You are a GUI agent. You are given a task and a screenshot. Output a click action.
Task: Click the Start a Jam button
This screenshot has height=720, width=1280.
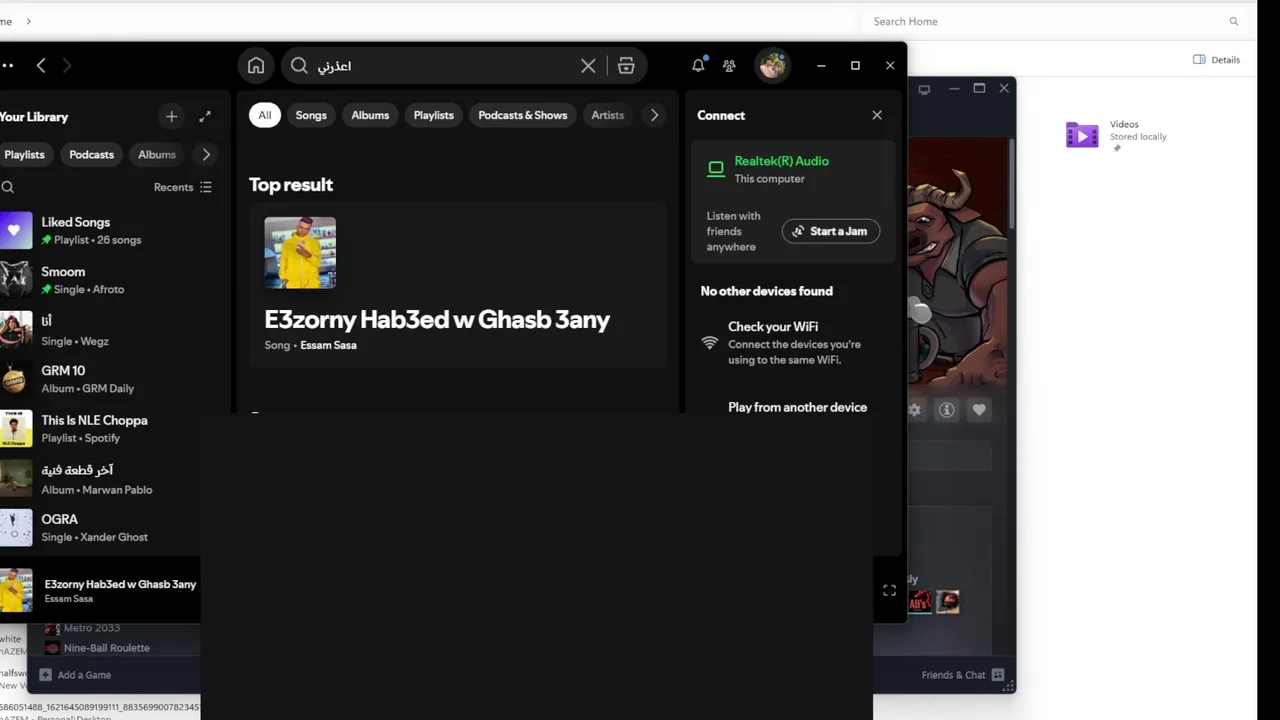point(831,231)
